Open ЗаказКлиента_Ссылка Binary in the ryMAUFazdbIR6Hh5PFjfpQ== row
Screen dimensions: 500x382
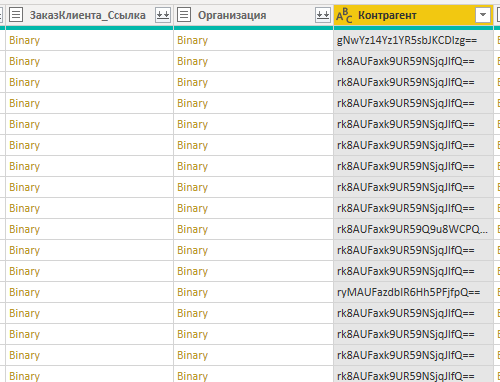25,292
